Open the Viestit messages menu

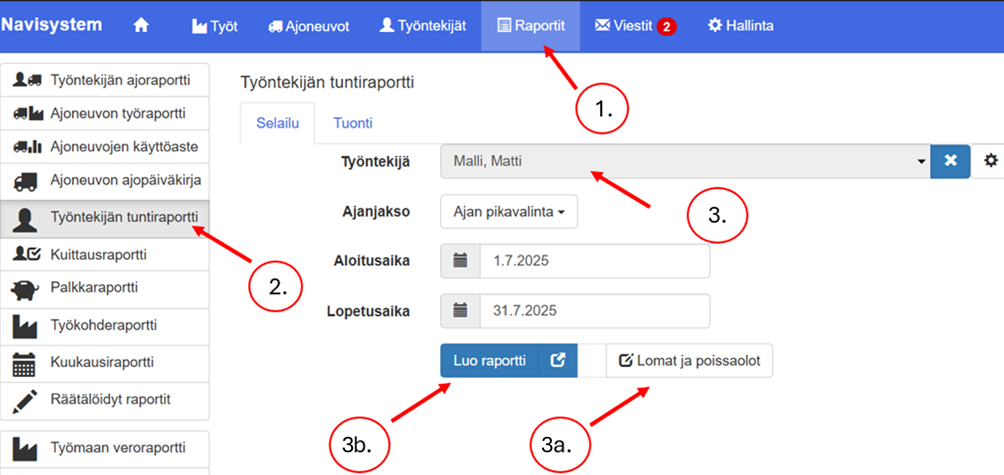(x=635, y=26)
